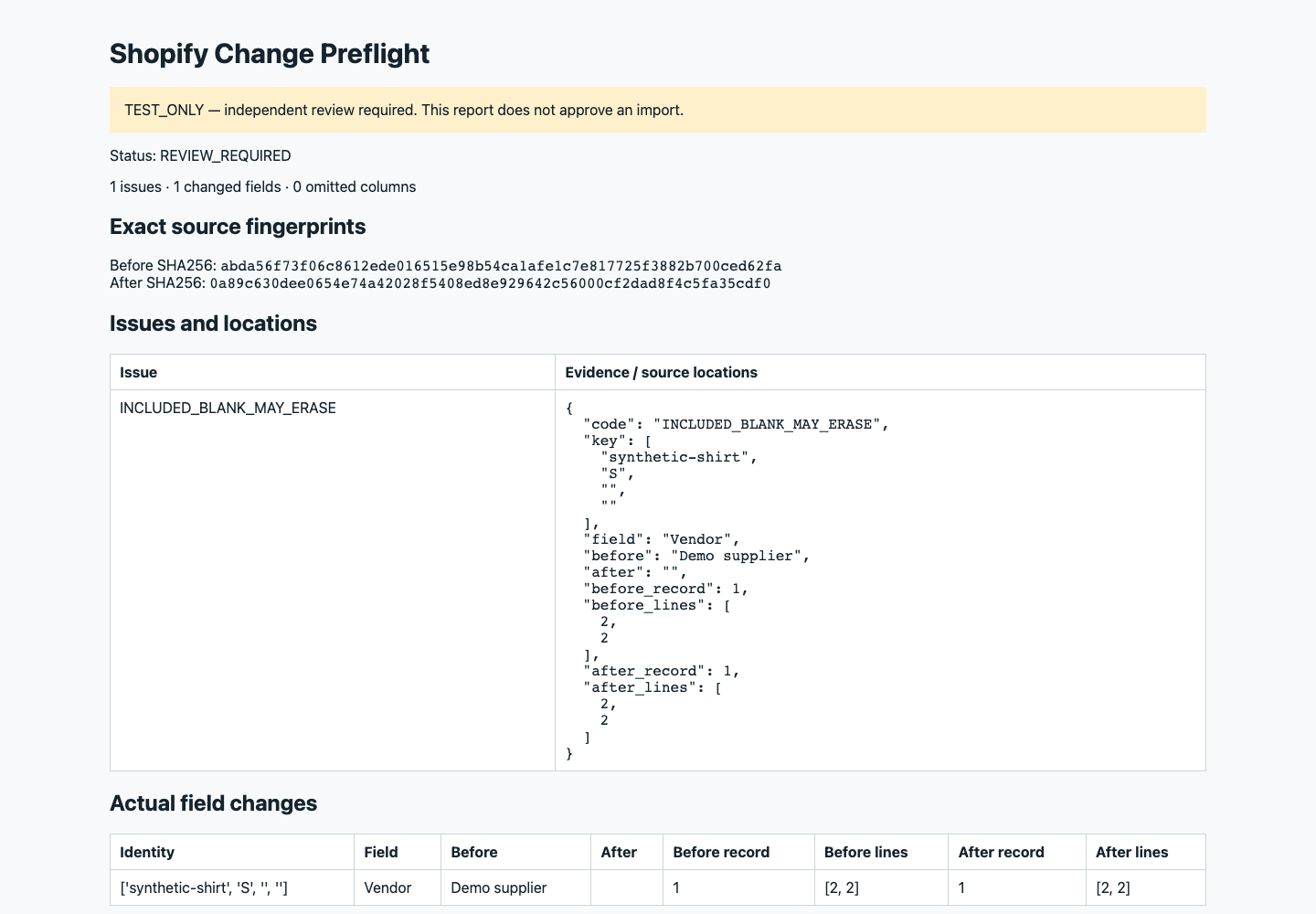Click the "before": "Demo supplier" JSON line
The height and width of the screenshot is (914, 1316).
[x=696, y=556]
